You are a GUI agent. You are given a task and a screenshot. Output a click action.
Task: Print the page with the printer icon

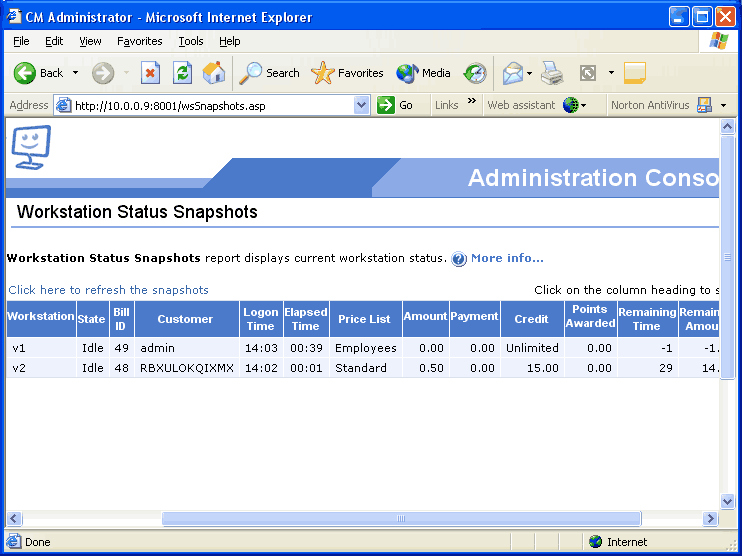552,73
